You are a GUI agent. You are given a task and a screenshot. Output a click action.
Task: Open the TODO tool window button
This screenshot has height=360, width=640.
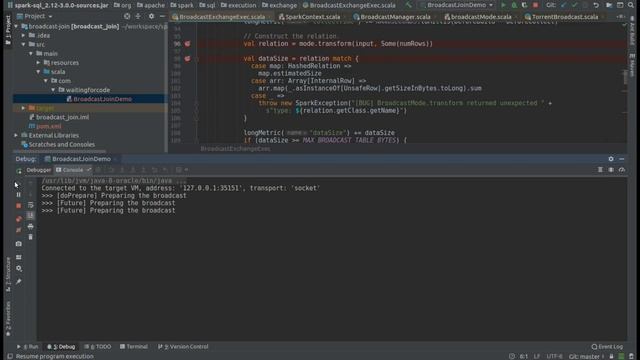(98, 347)
